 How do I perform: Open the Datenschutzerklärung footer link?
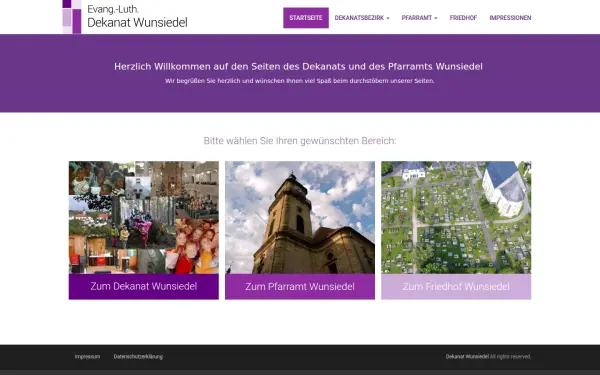click(x=138, y=357)
